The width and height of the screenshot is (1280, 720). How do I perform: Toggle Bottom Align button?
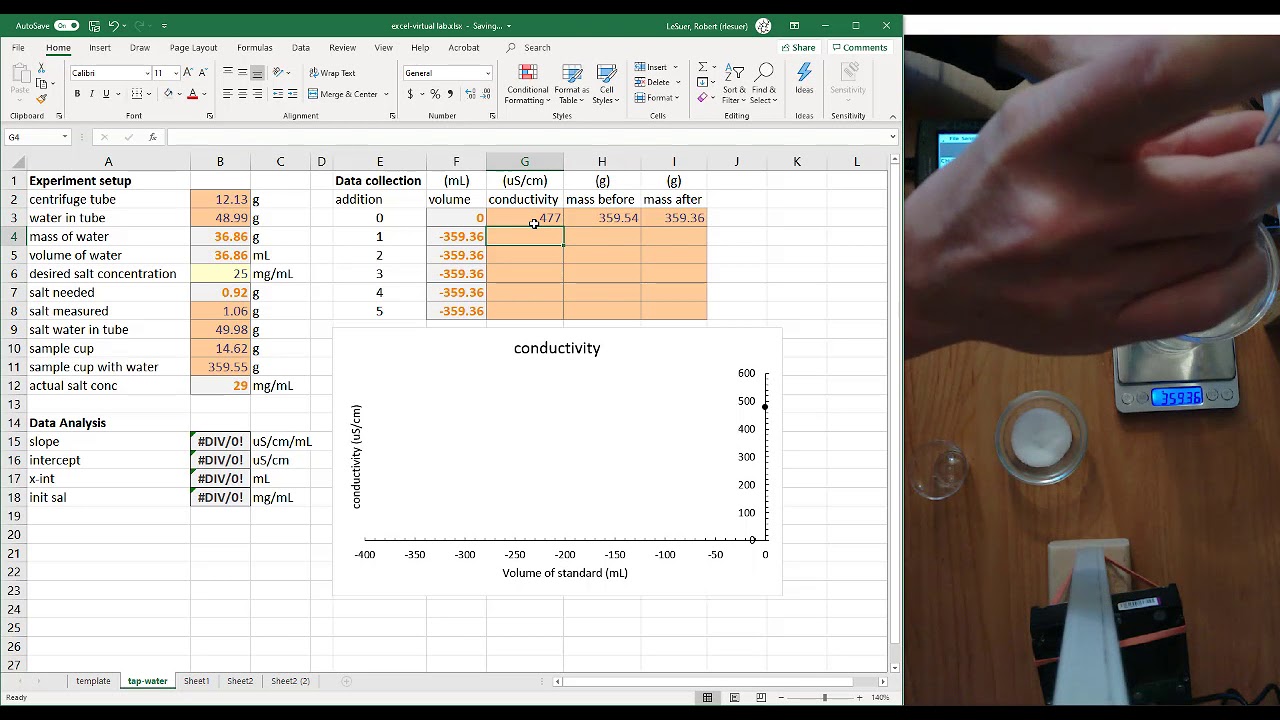(x=257, y=73)
